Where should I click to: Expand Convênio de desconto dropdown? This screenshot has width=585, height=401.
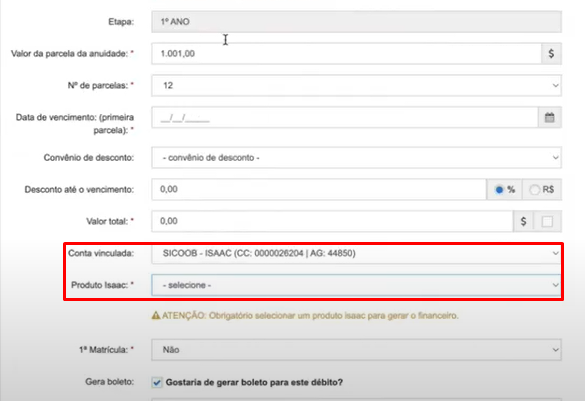356,158
